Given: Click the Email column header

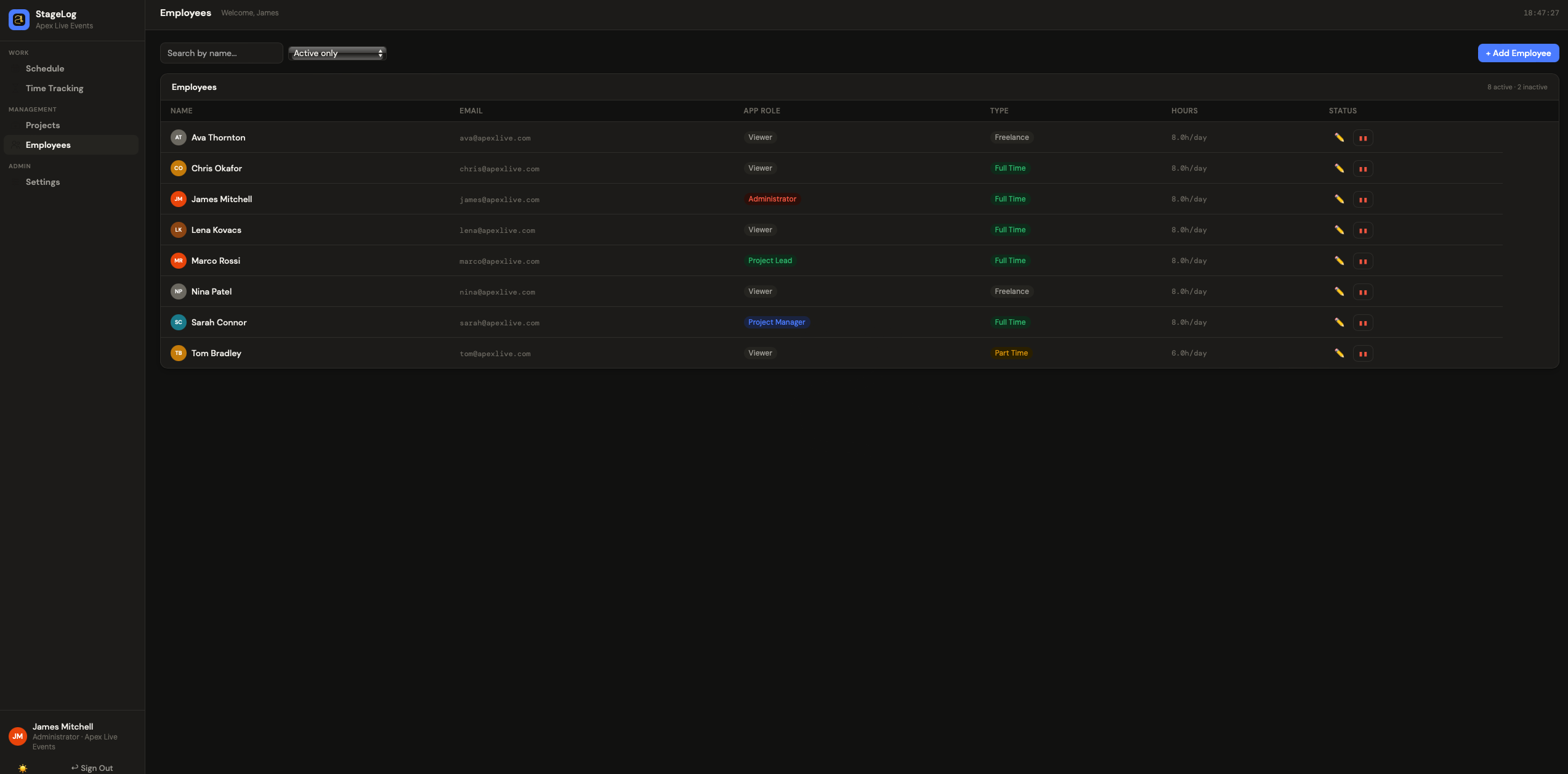Looking at the screenshot, I should [x=471, y=111].
